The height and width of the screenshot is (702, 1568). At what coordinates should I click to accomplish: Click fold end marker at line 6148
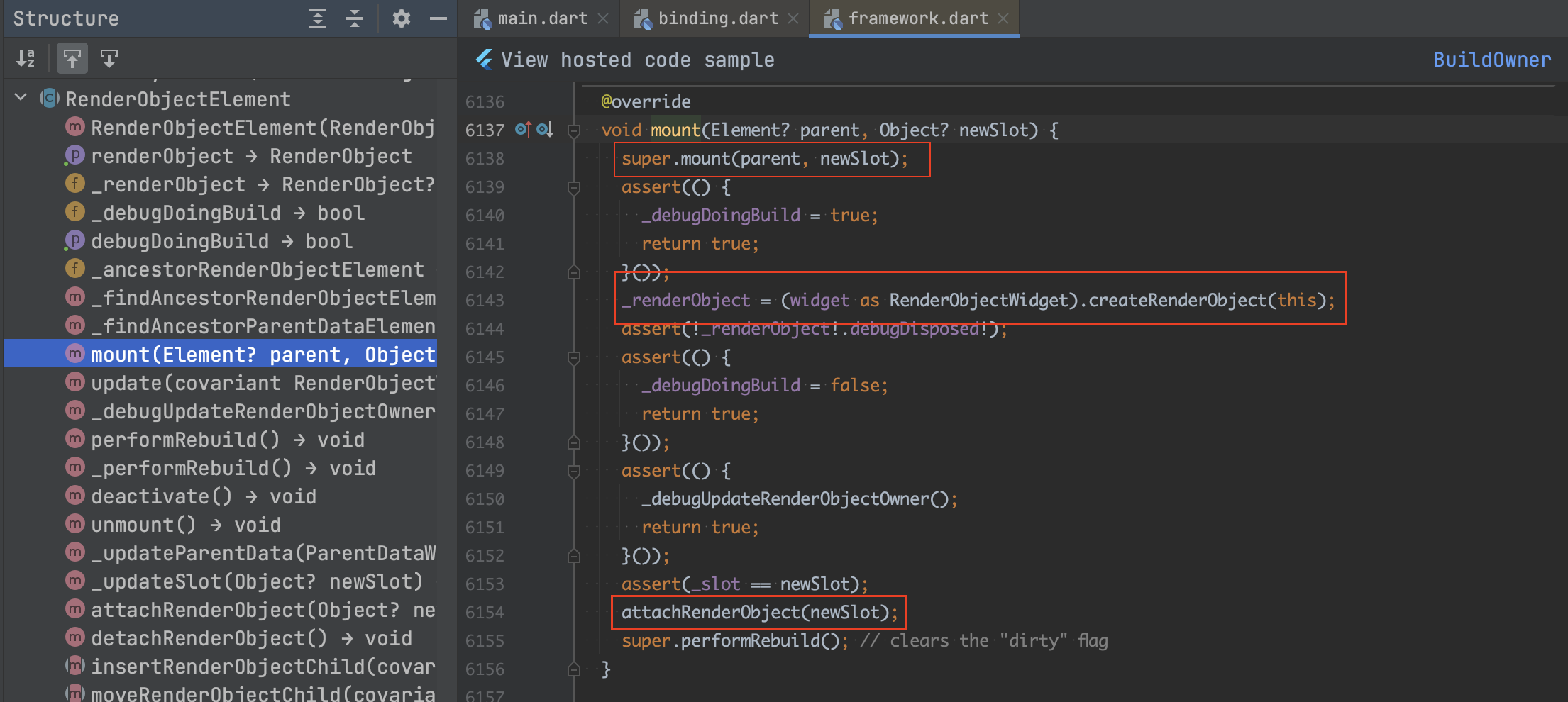(574, 442)
